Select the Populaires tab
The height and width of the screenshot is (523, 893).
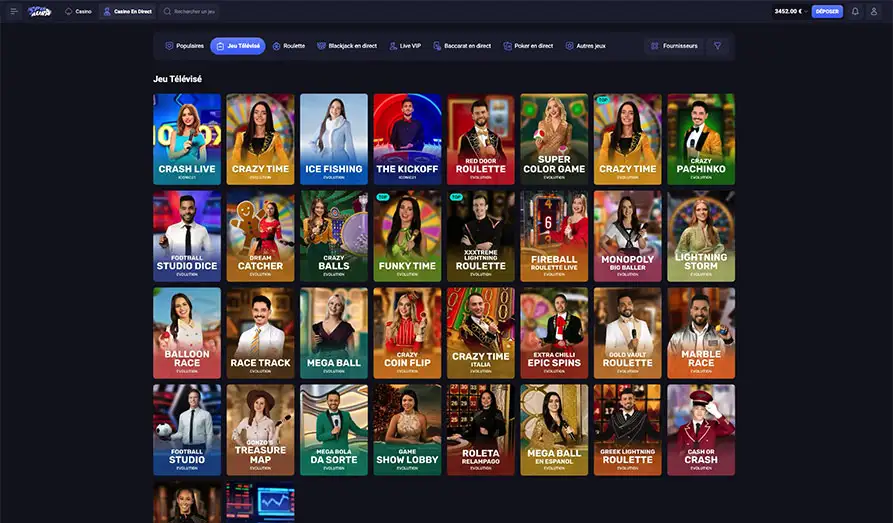coord(185,46)
